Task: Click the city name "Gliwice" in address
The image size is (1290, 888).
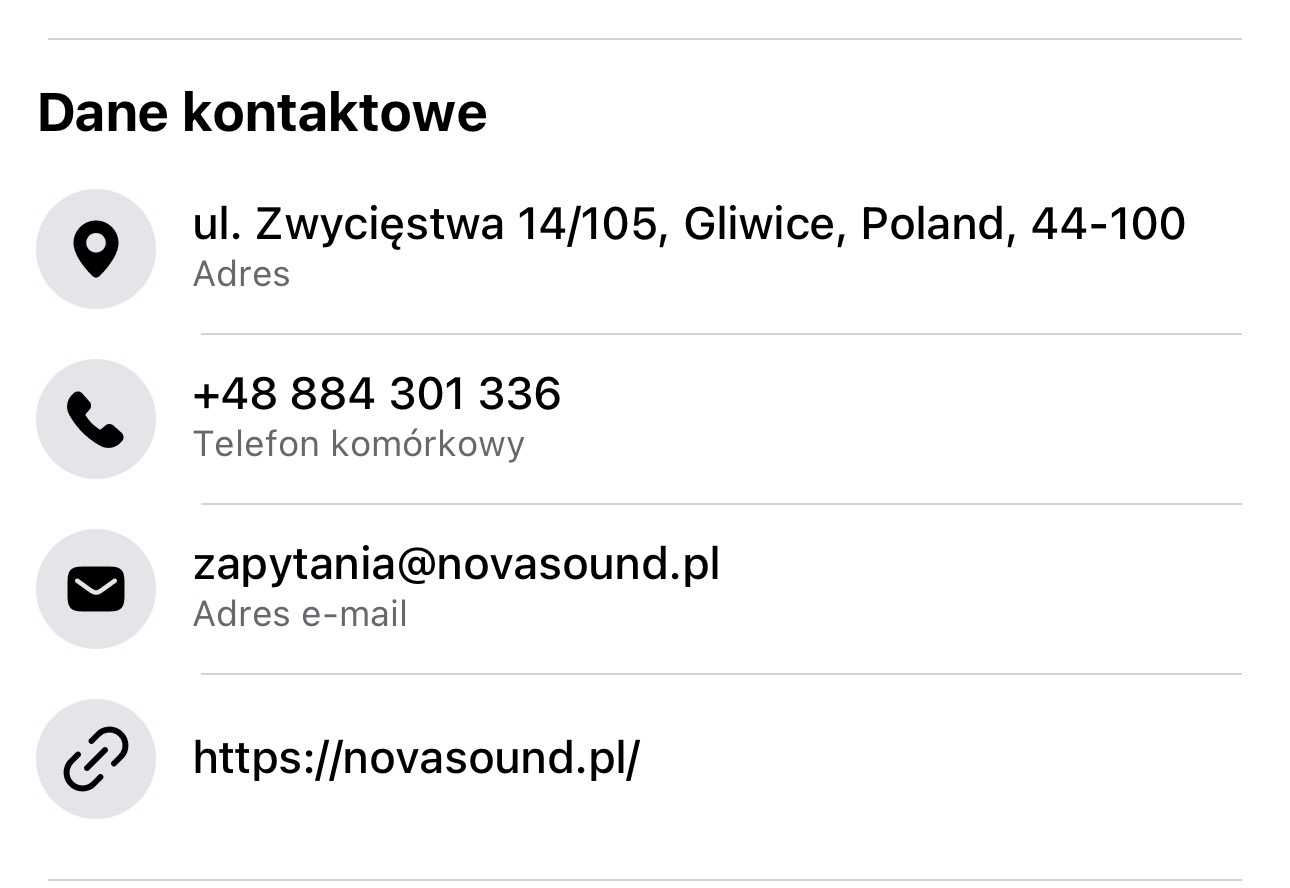Action: tap(756, 223)
